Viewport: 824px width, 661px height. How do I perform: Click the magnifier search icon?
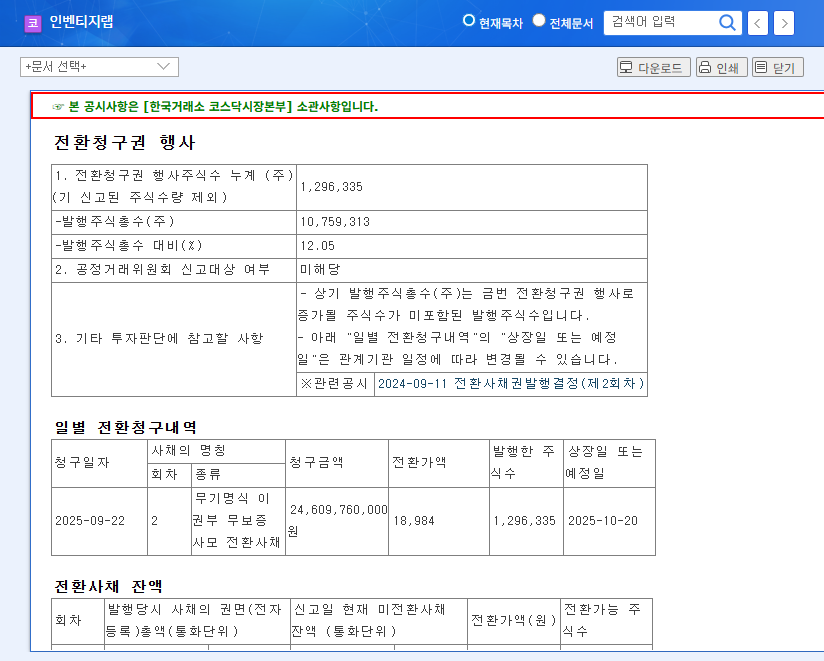click(727, 23)
